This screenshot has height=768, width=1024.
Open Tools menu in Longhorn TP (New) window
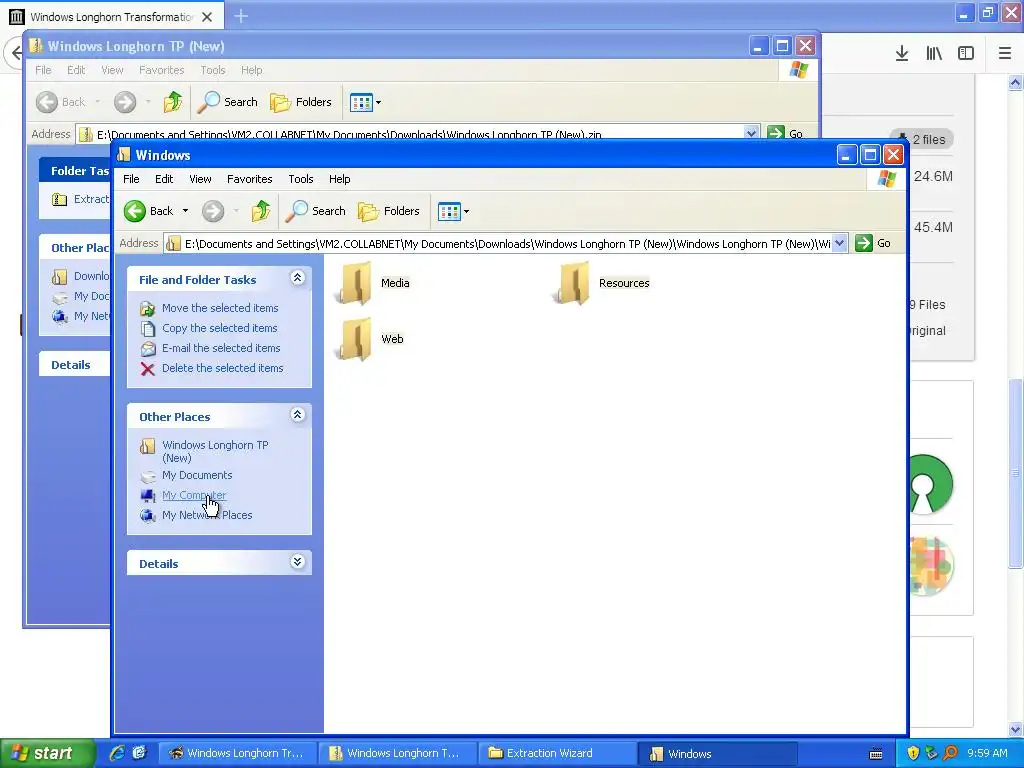213,70
